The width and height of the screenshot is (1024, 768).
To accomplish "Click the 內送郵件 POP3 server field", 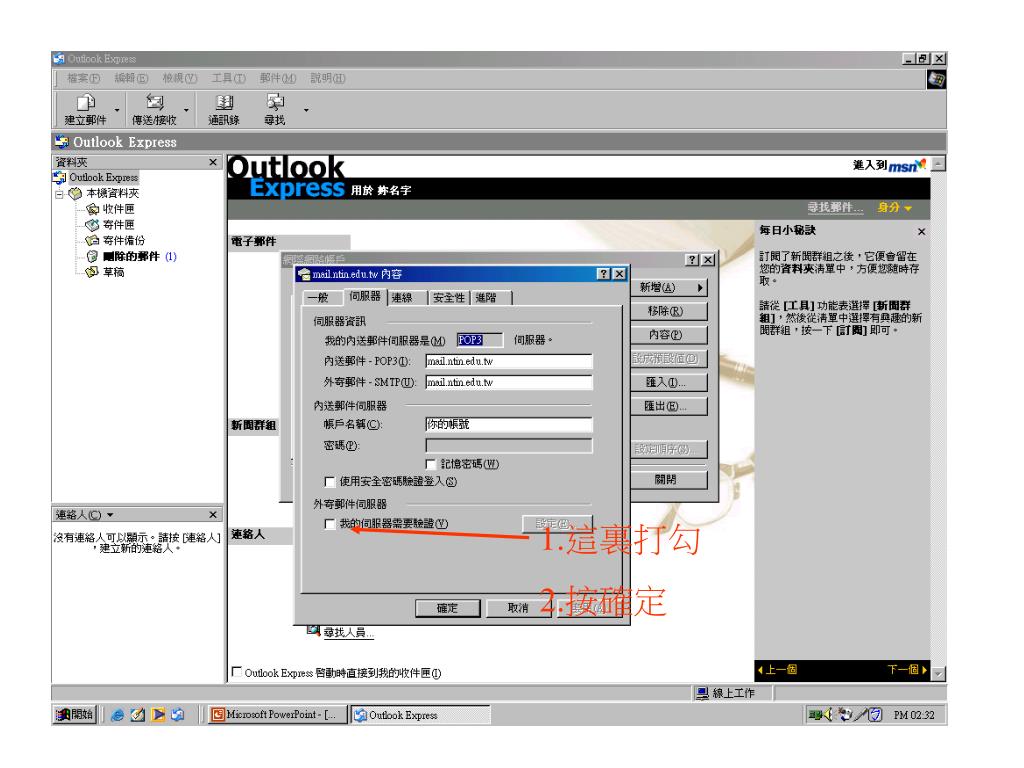I will click(x=509, y=361).
